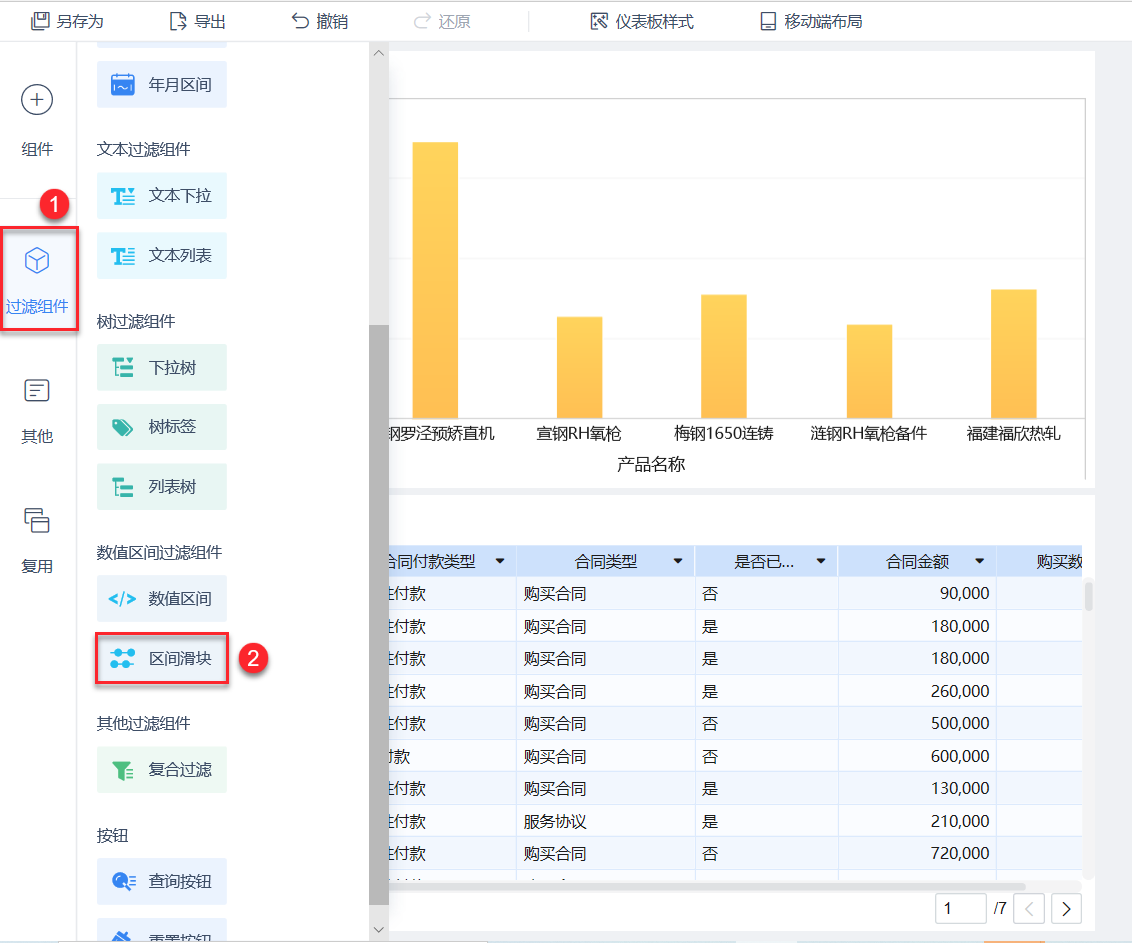Click the 130,000 amount cell
1132x943 pixels.
tap(917, 788)
